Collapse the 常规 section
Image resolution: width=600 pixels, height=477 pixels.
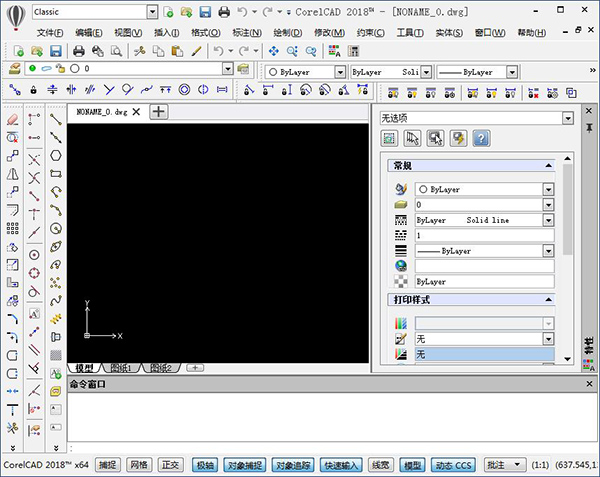click(x=548, y=166)
